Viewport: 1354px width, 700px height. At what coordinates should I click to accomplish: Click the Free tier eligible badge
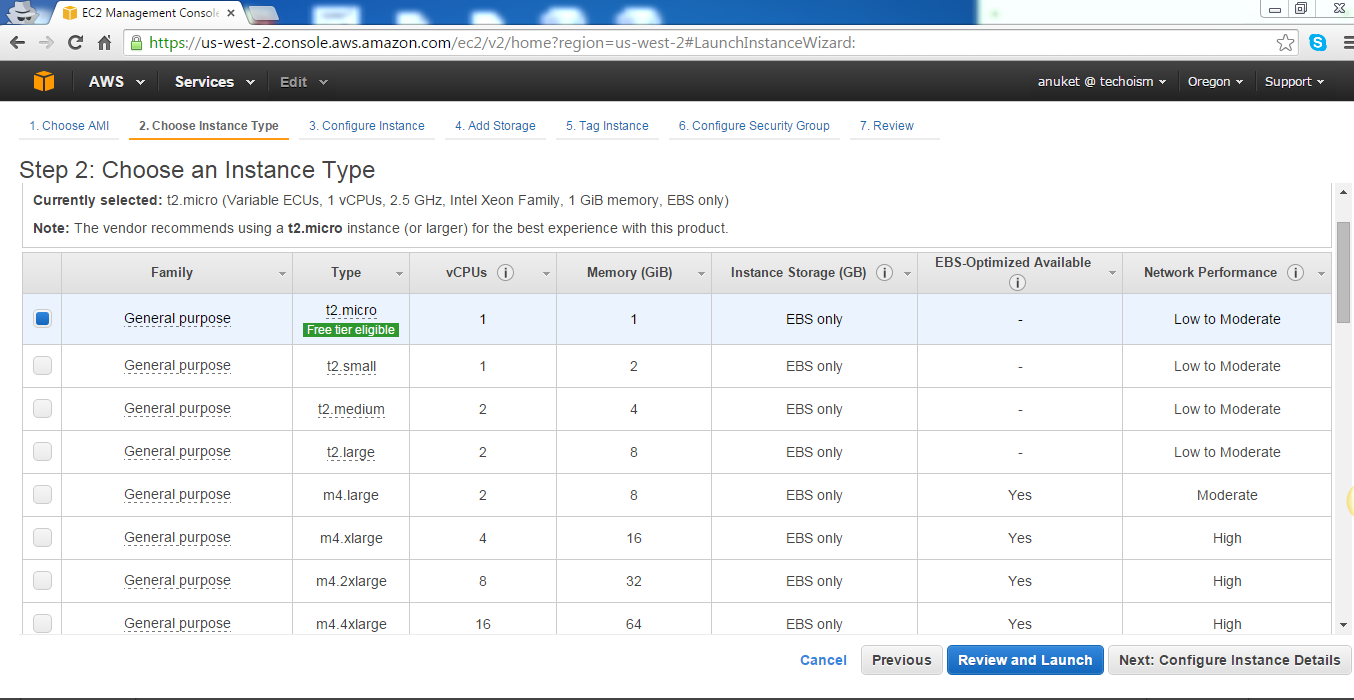351,330
